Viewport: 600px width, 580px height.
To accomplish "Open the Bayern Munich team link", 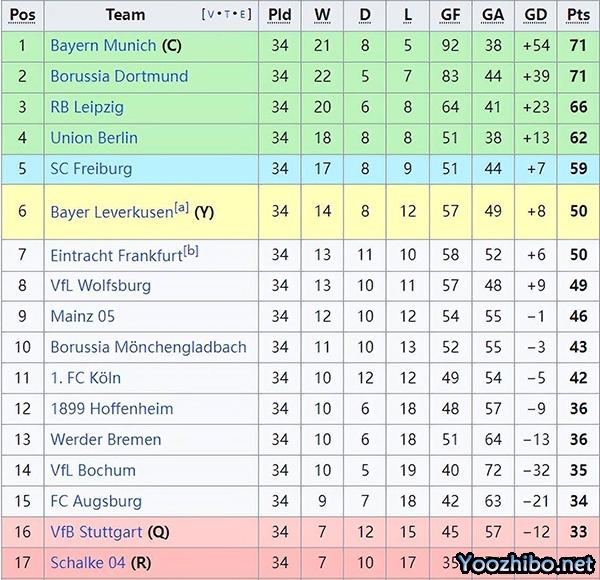I will (103, 46).
